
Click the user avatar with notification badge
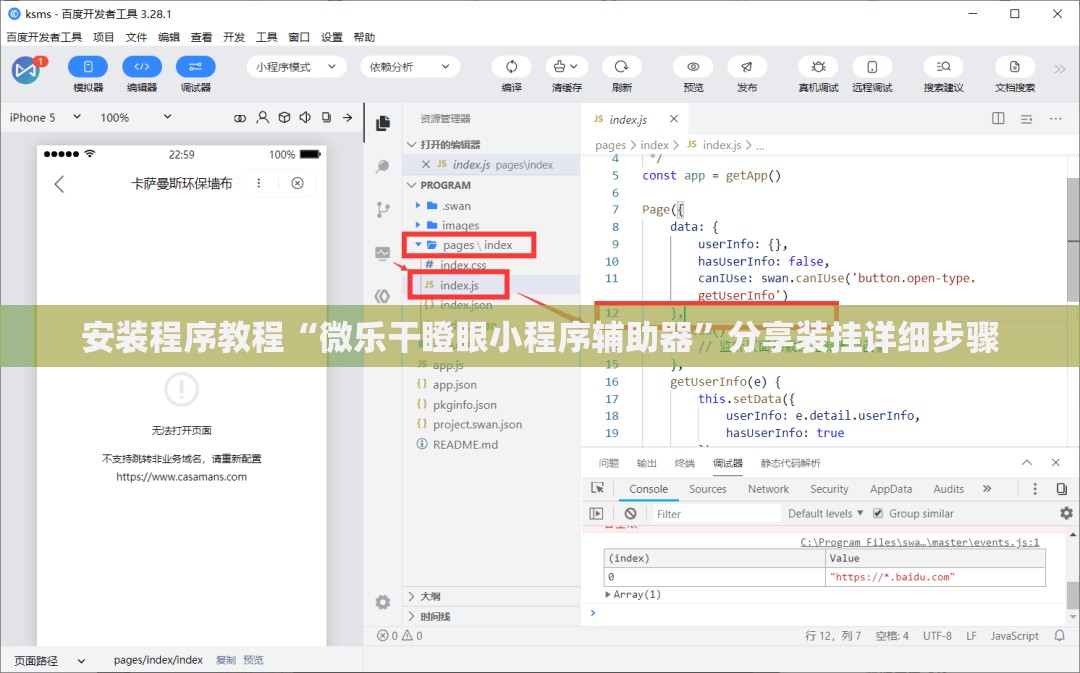(x=27, y=70)
